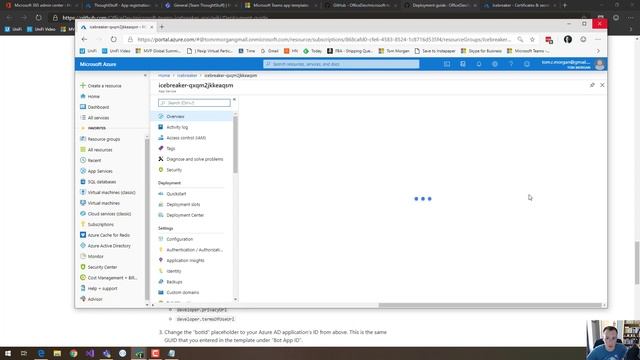Open Dashboard in Azure sidebar
The width and height of the screenshot is (640, 360).
(x=95, y=107)
